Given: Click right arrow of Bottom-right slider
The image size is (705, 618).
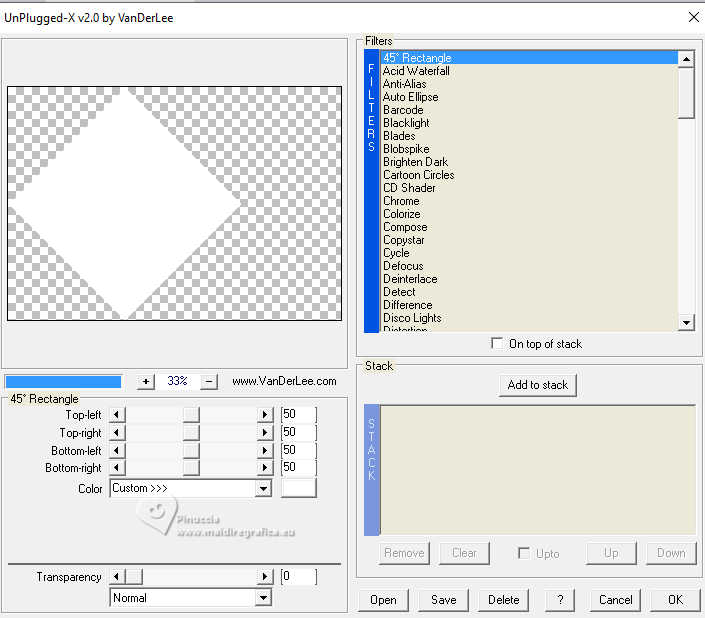Looking at the screenshot, I should tap(265, 468).
